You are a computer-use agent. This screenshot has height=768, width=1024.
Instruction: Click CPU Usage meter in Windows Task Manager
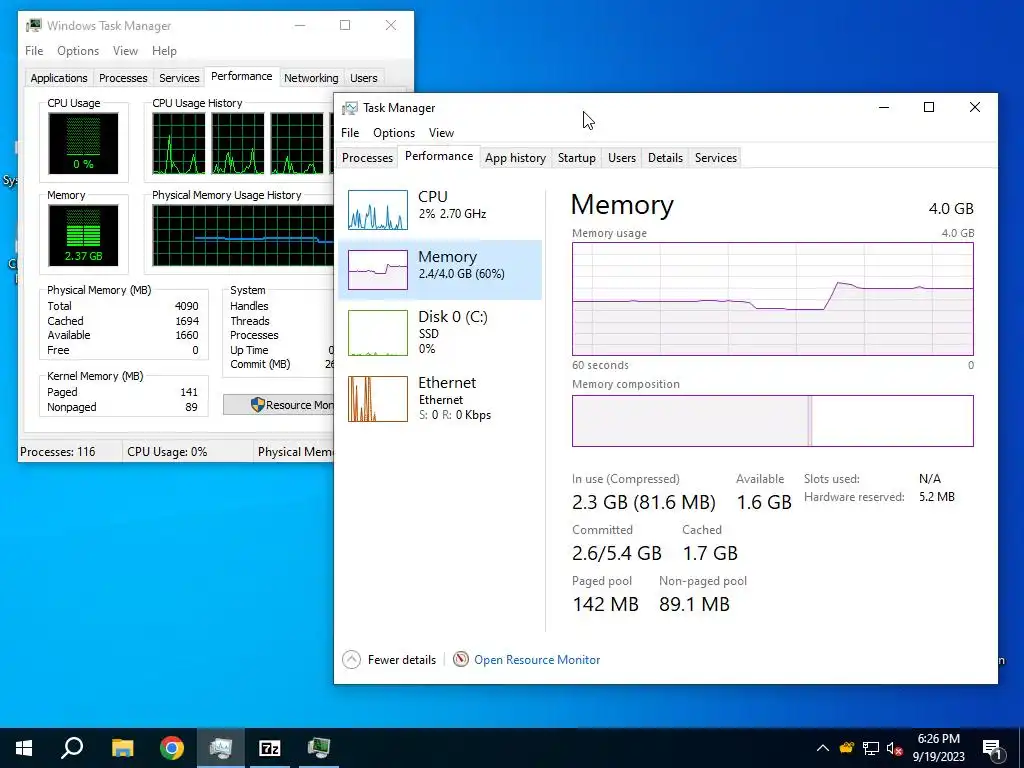click(x=83, y=143)
